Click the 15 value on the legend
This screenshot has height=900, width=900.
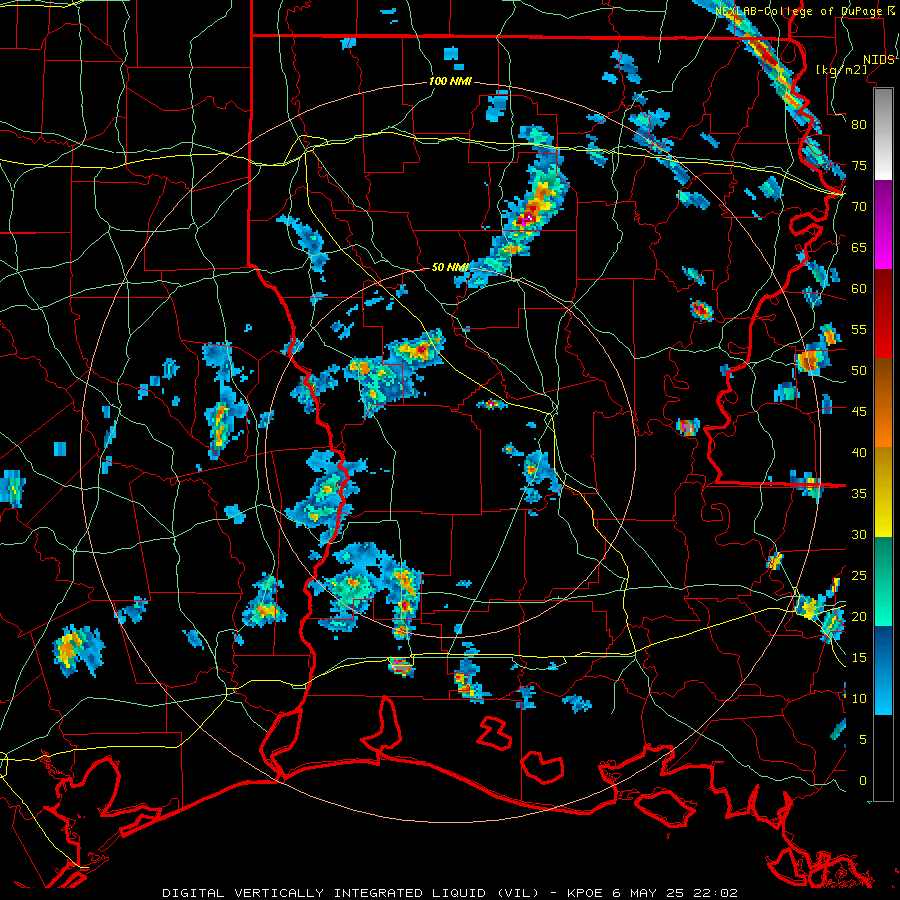tap(859, 658)
